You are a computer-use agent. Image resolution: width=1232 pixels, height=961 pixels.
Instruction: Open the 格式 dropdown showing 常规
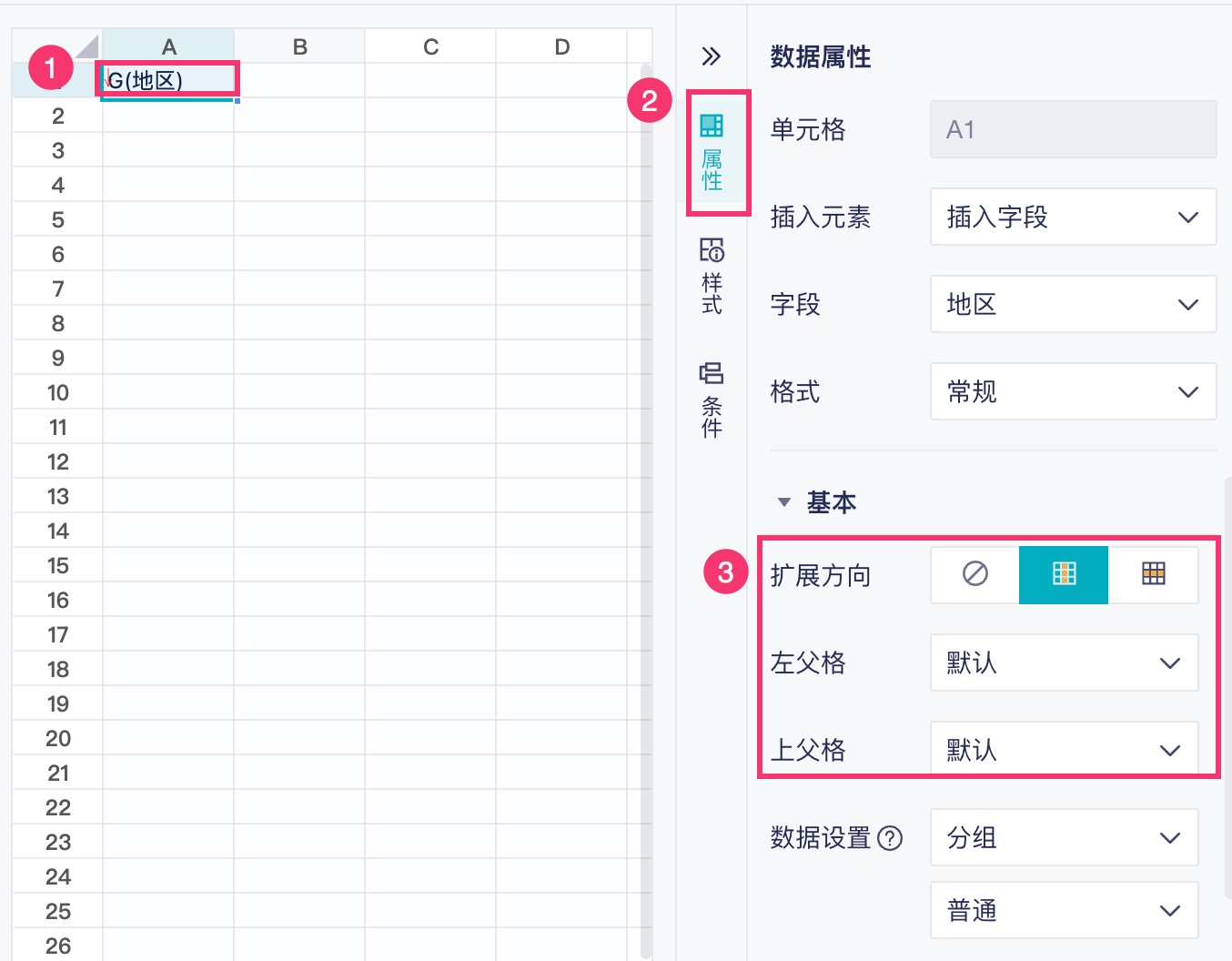pyautogui.click(x=1073, y=391)
